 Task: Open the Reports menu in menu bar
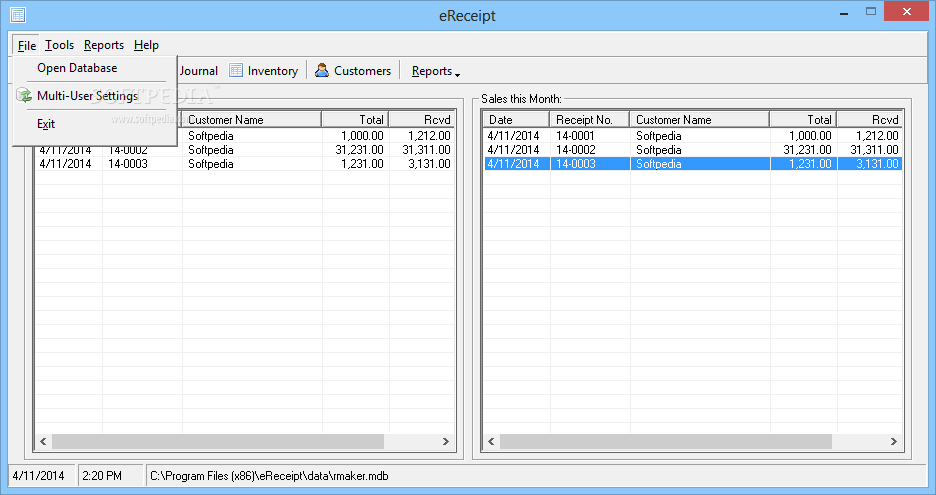point(104,45)
